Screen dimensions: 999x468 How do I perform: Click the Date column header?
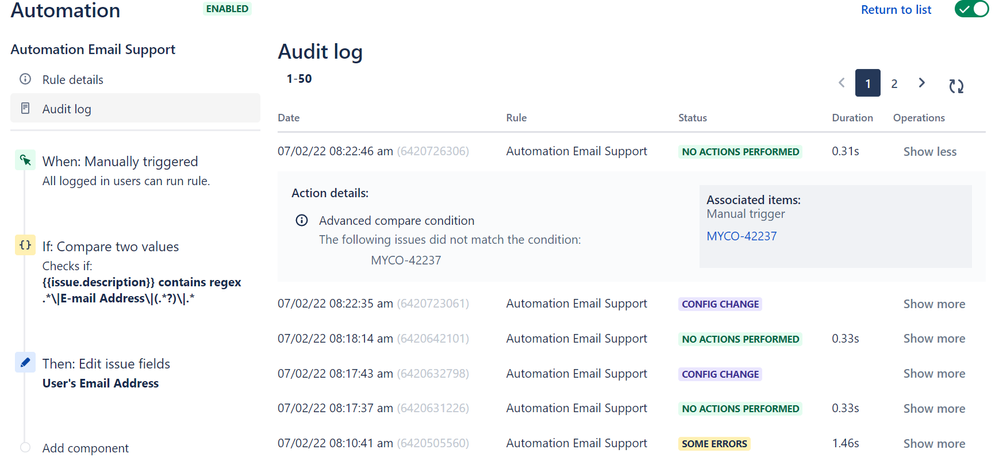coord(289,118)
